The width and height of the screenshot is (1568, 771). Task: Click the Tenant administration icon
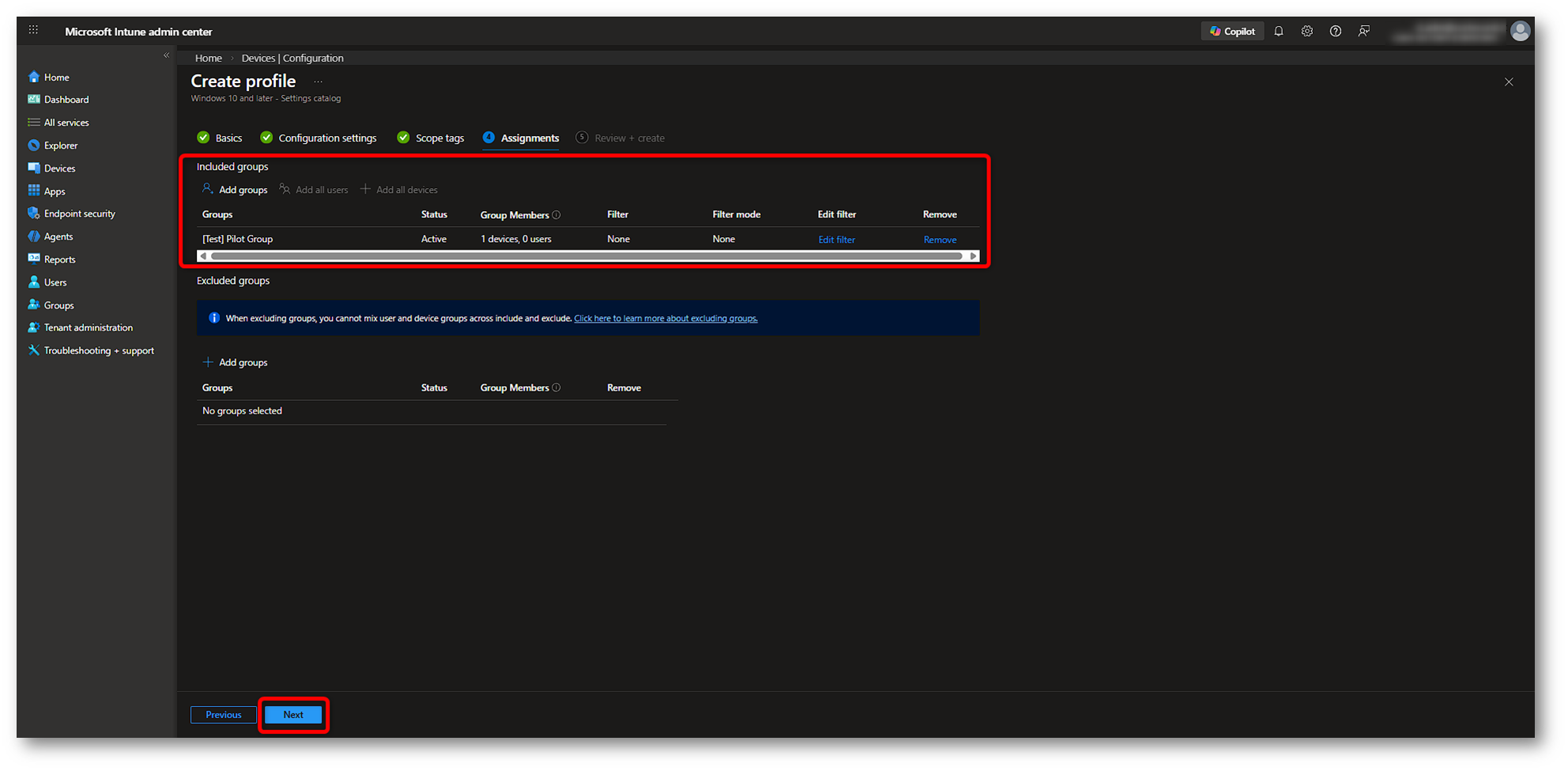(x=34, y=327)
